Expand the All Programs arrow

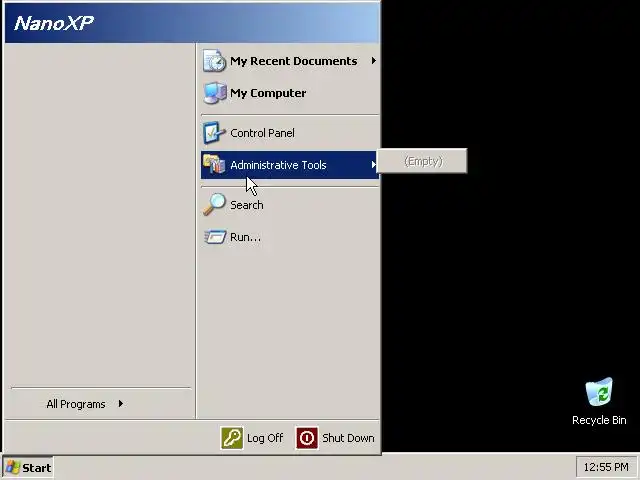[121, 404]
